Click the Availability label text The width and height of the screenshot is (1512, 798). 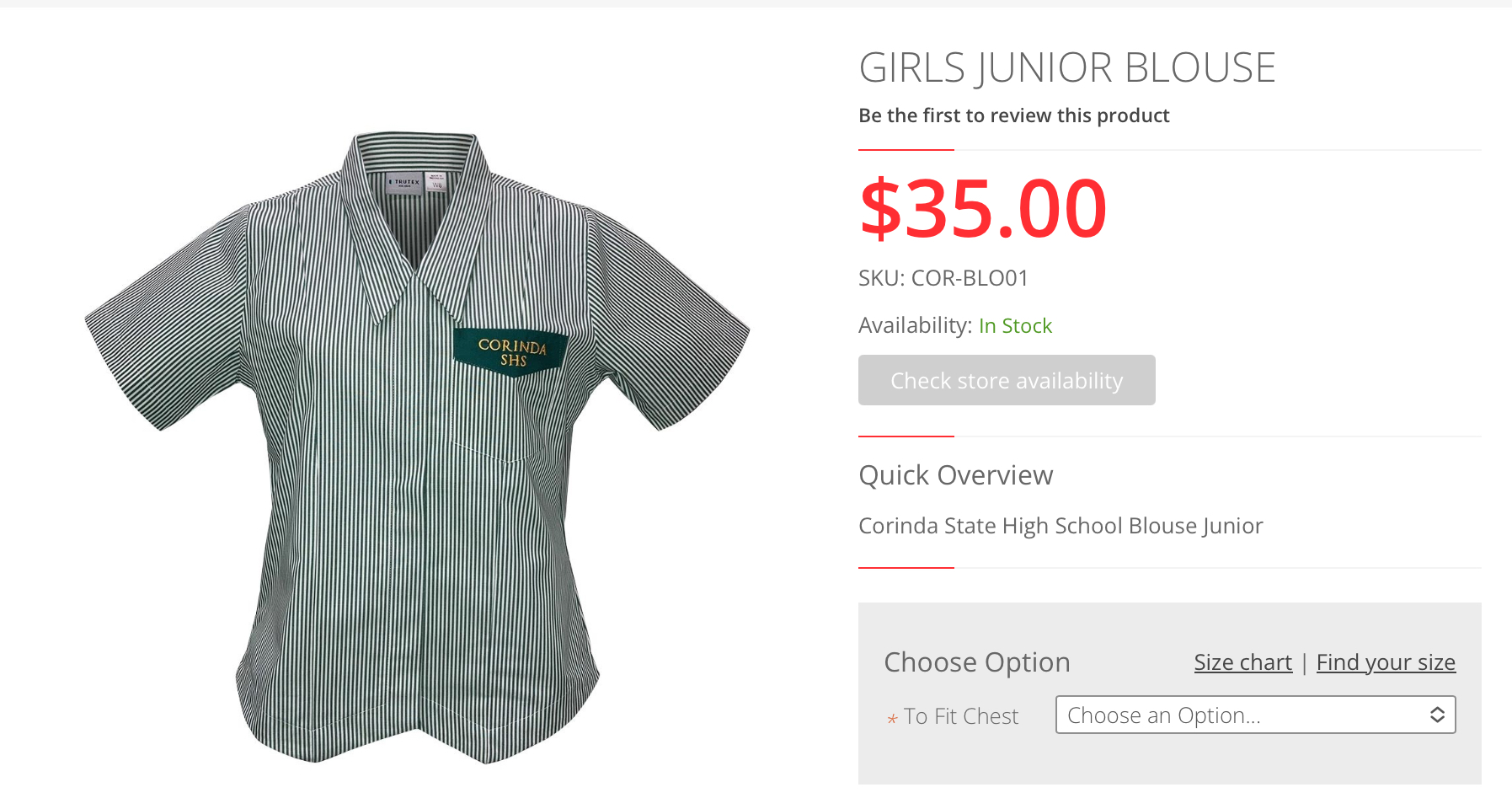pos(915,326)
